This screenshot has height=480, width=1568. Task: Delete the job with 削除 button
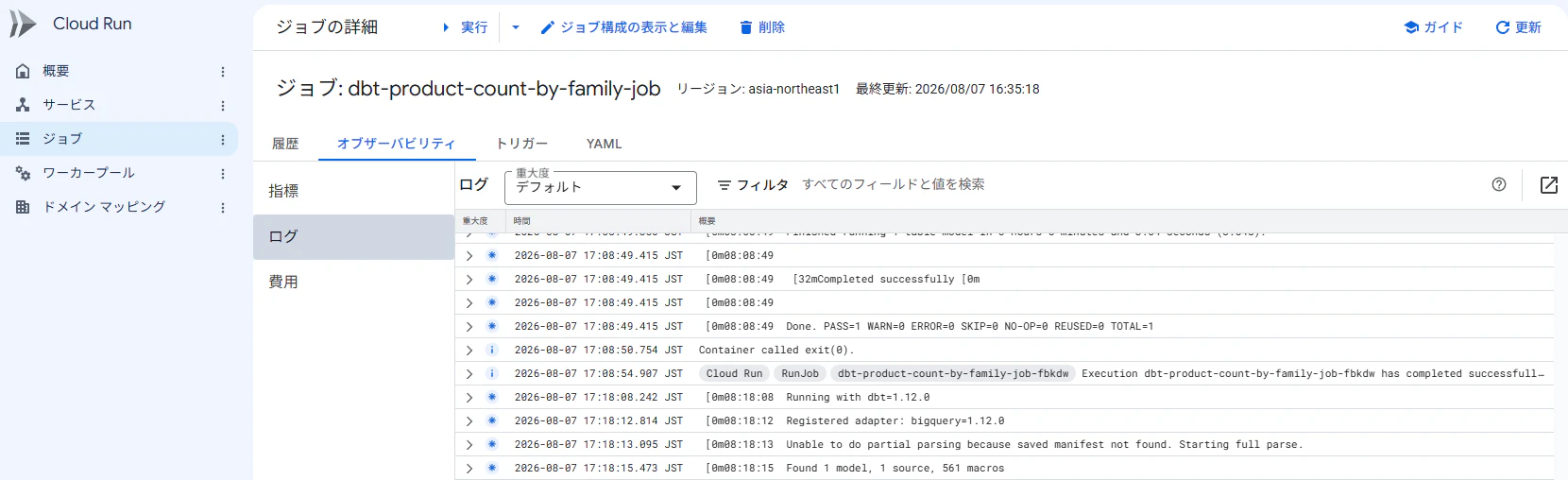click(x=762, y=27)
